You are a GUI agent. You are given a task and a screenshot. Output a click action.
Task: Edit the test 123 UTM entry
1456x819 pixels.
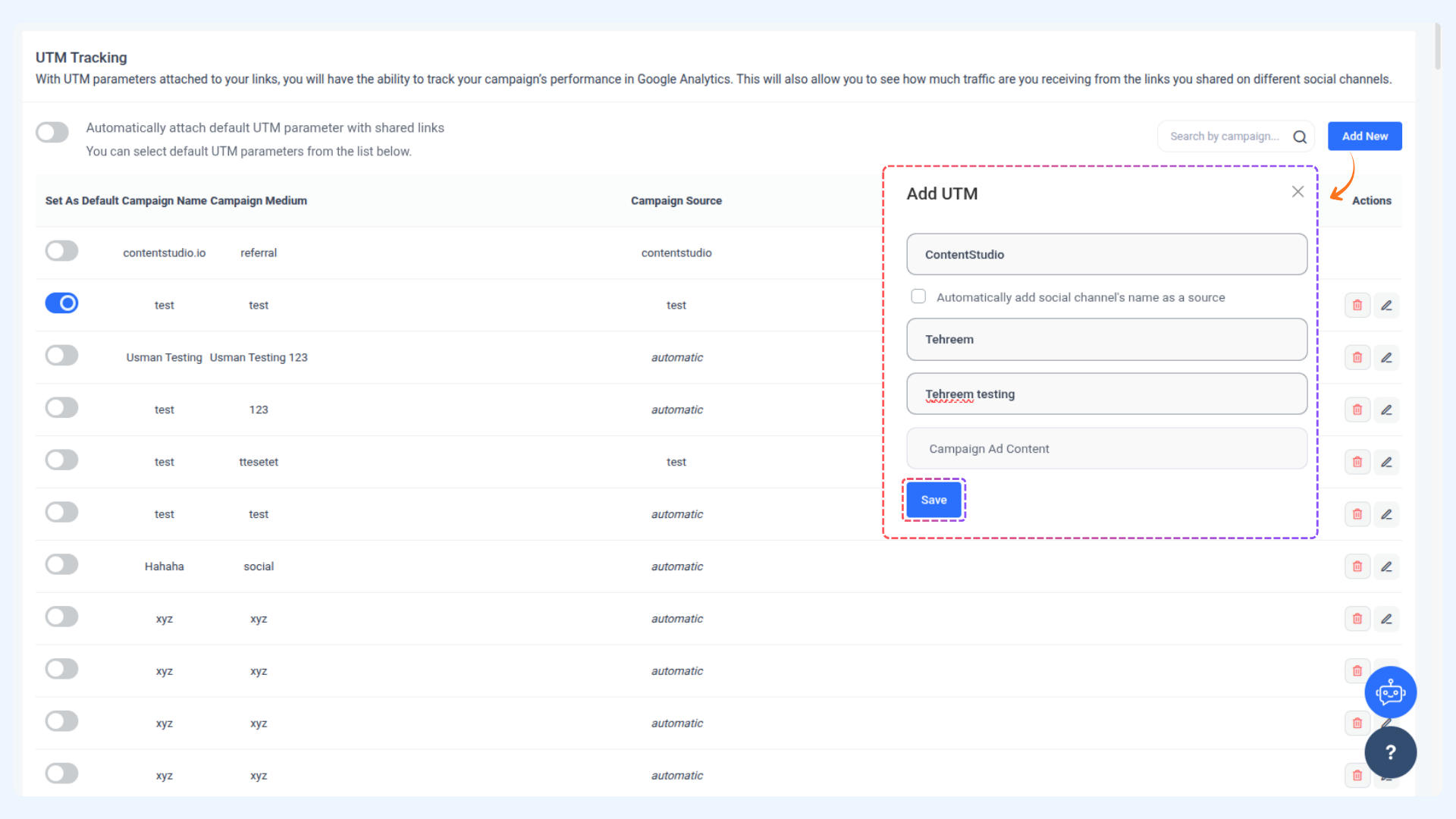tap(1386, 409)
